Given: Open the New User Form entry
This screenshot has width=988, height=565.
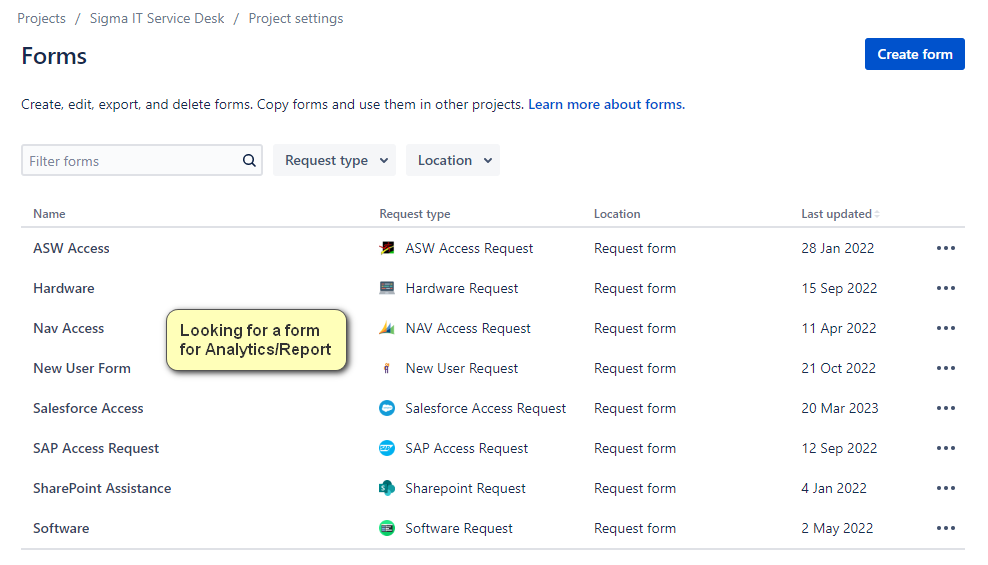Looking at the screenshot, I should (x=82, y=368).
